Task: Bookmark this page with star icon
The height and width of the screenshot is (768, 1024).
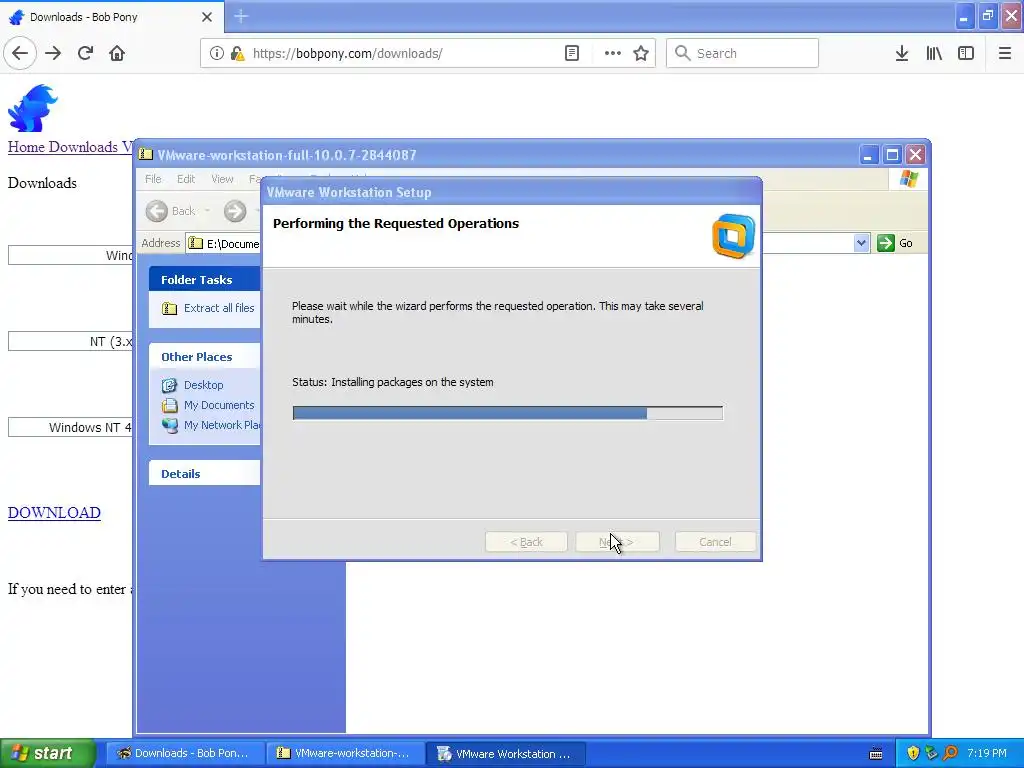Action: tap(641, 54)
